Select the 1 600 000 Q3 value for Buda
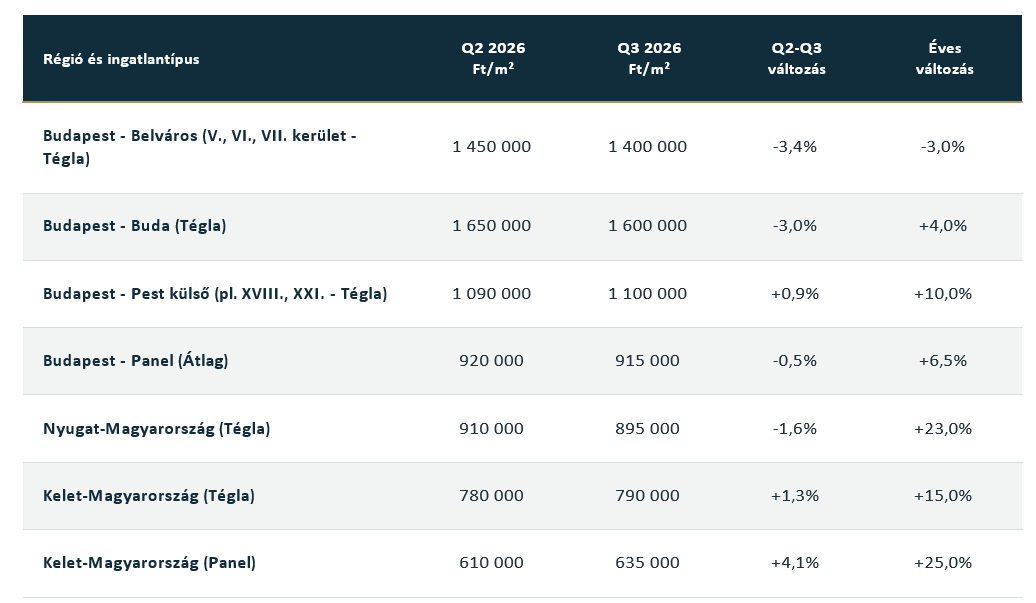 tap(648, 226)
